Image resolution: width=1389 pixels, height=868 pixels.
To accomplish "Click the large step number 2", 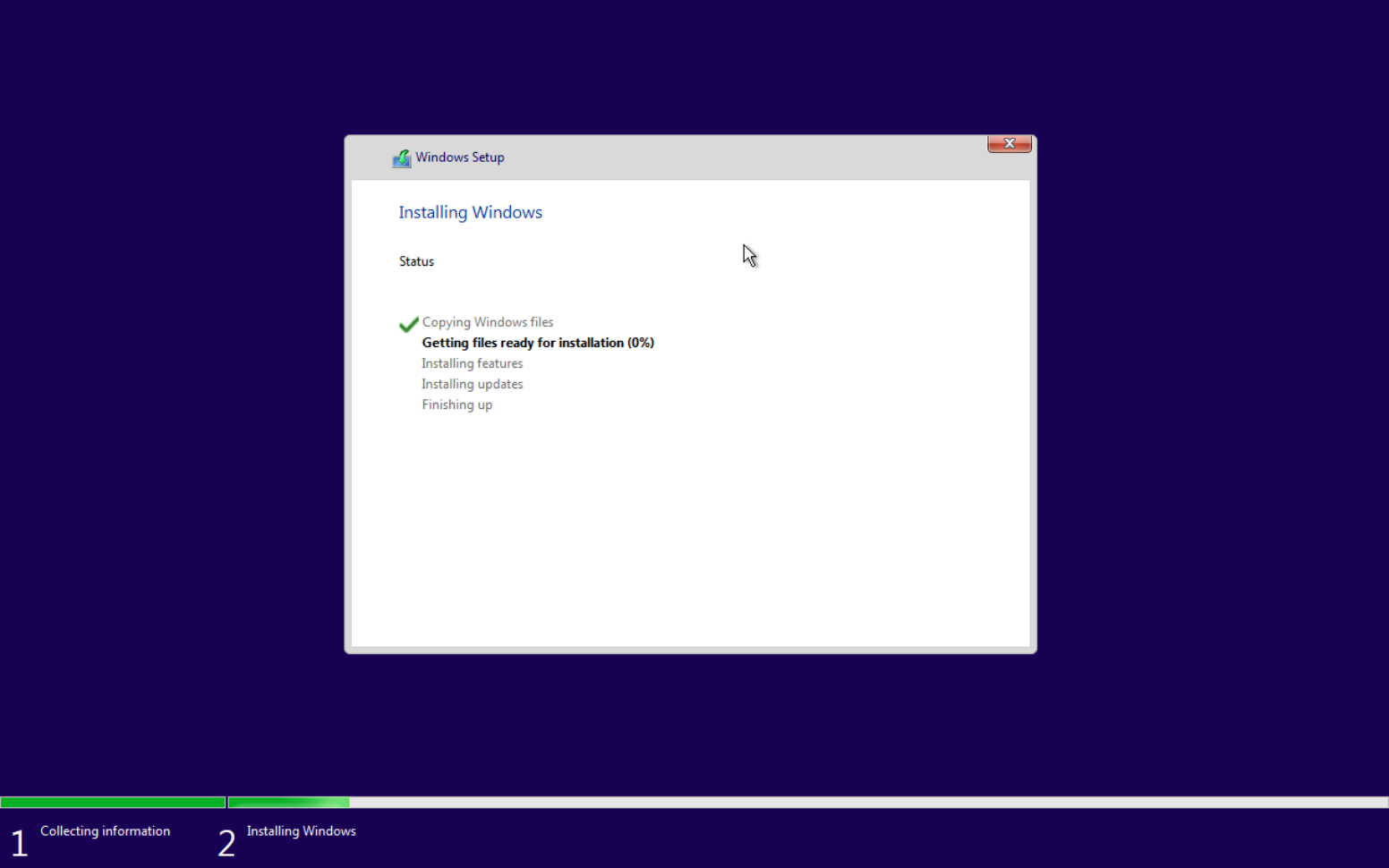I will click(226, 843).
